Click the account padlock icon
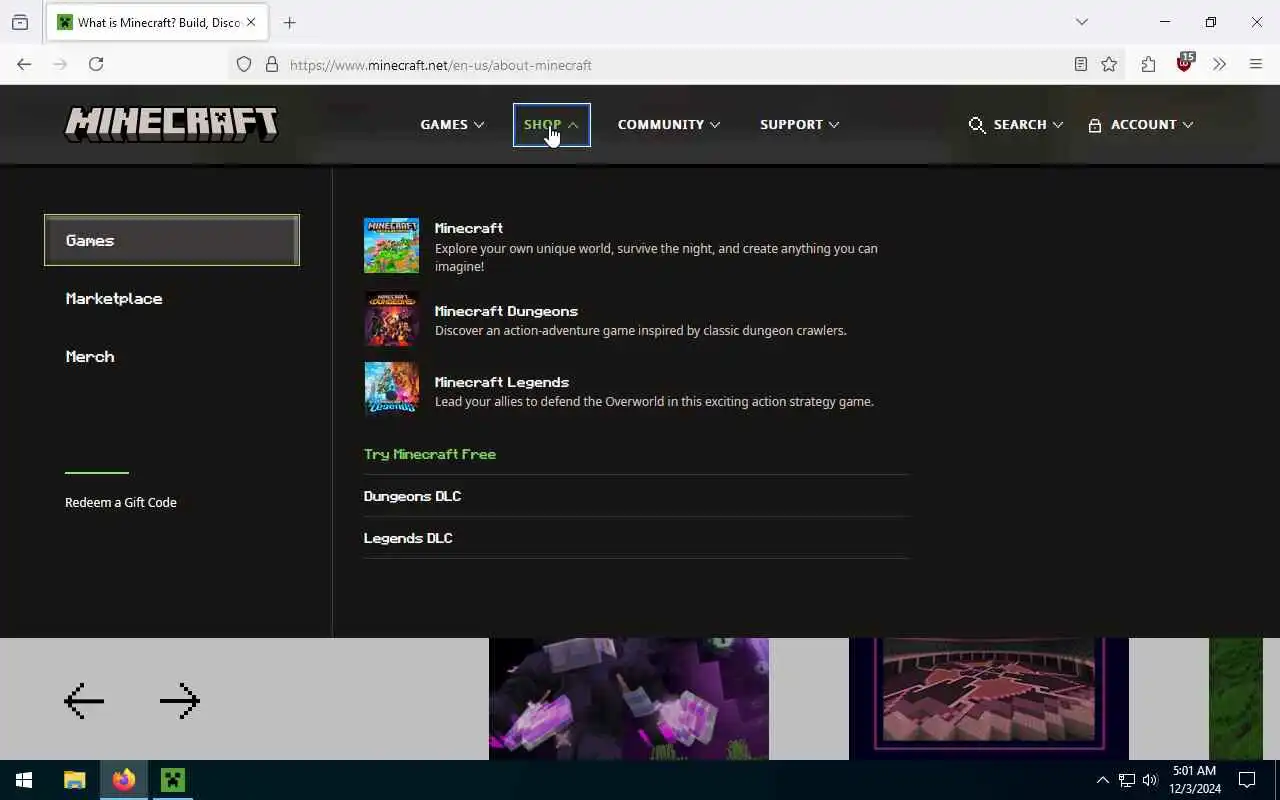 [1095, 125]
